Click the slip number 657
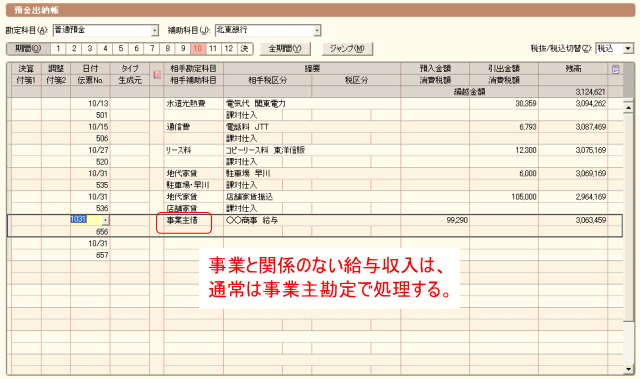Screen dimensions: 640x379 [102, 255]
